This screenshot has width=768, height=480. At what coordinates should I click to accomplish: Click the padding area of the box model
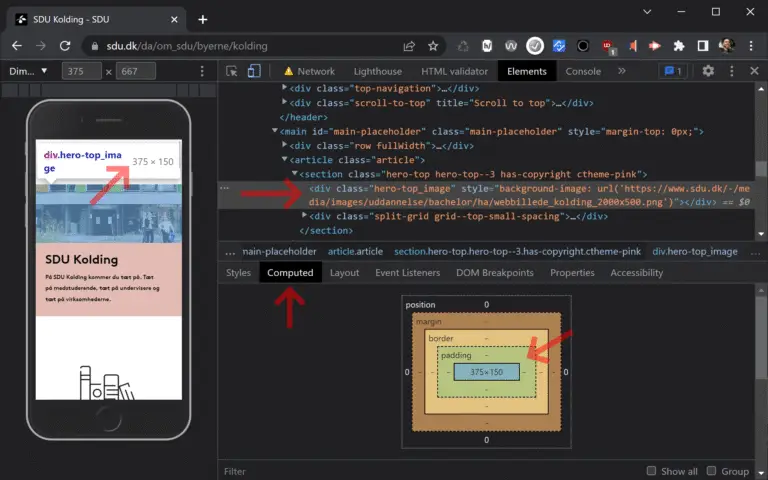point(456,355)
